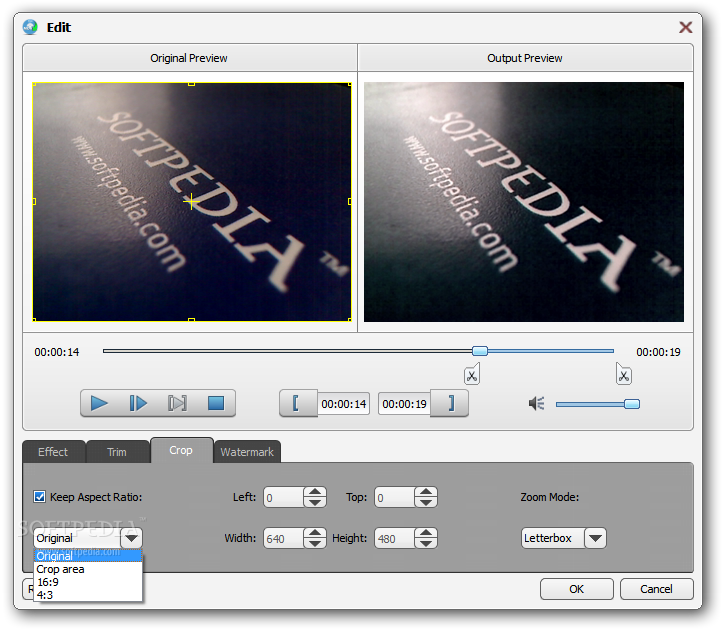Click the volume slider handle

pos(632,404)
